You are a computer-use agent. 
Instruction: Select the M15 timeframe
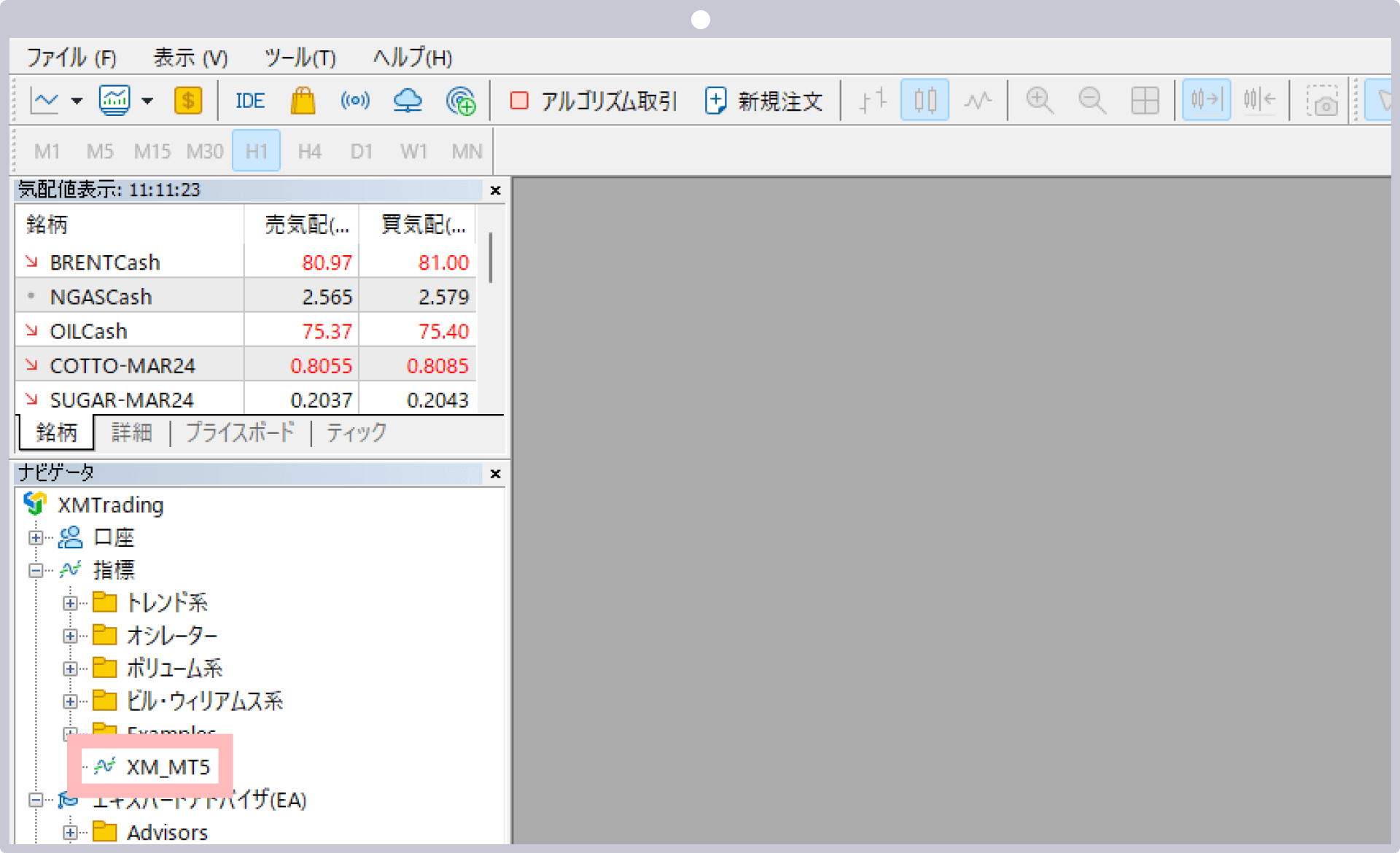152,151
